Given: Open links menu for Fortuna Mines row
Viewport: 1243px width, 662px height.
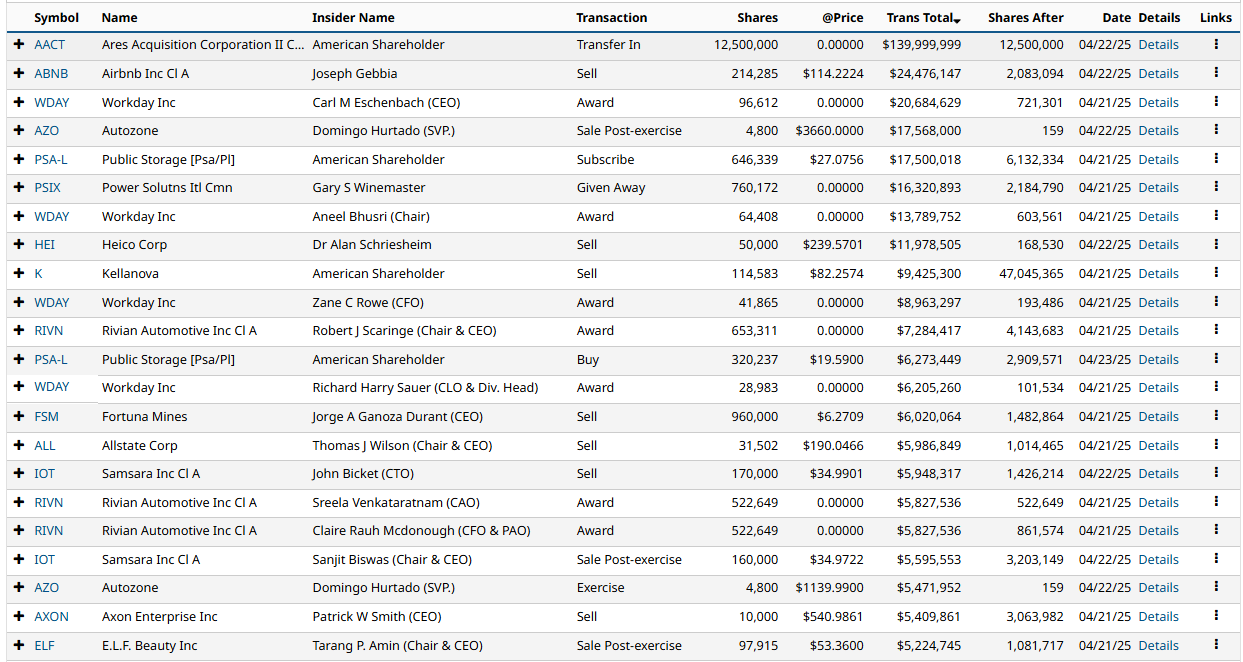Looking at the screenshot, I should tap(1216, 416).
